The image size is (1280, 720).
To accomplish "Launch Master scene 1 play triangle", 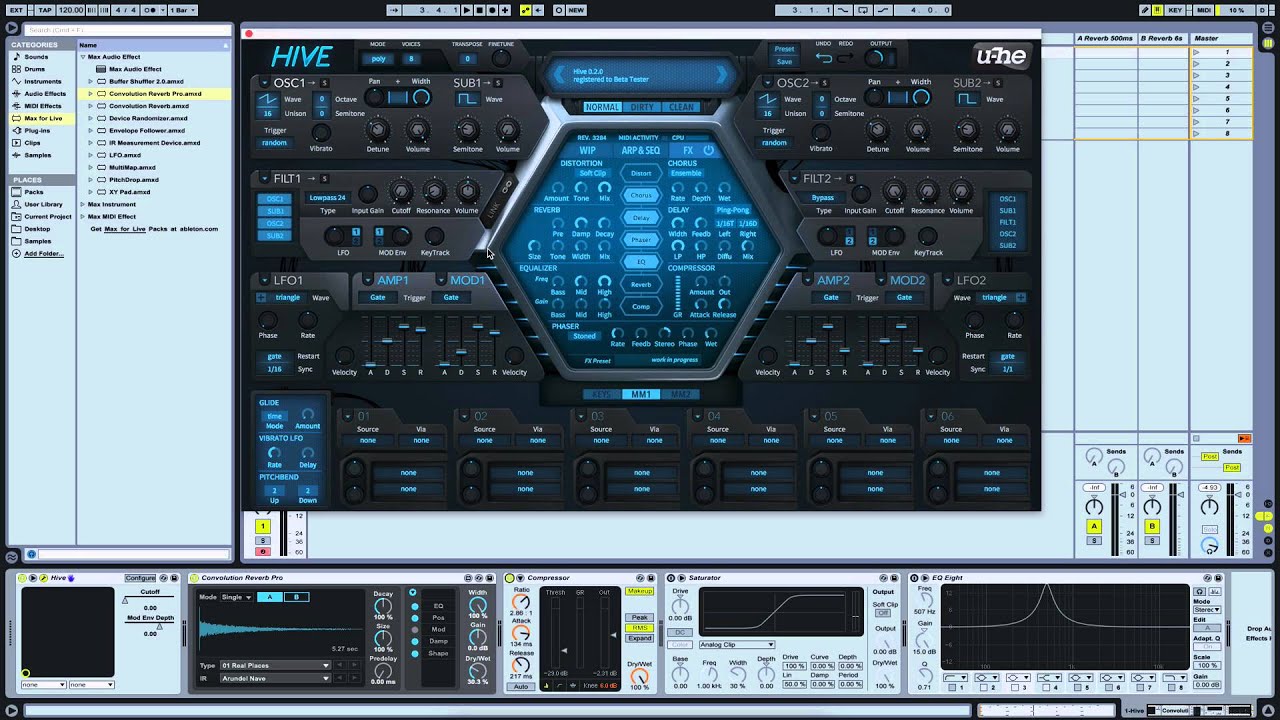I will (1196, 51).
